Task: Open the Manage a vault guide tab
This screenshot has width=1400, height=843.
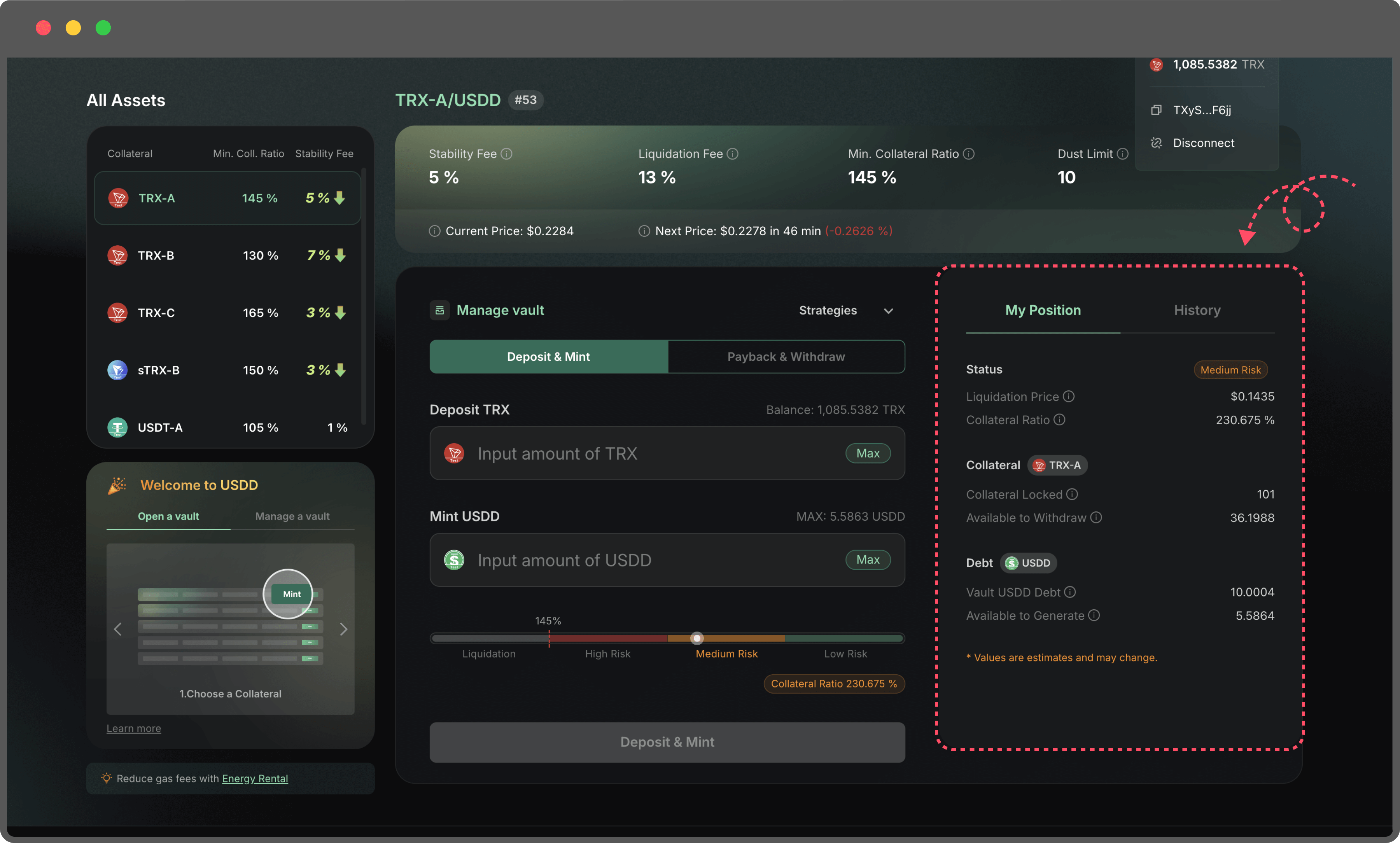Action: click(x=292, y=516)
